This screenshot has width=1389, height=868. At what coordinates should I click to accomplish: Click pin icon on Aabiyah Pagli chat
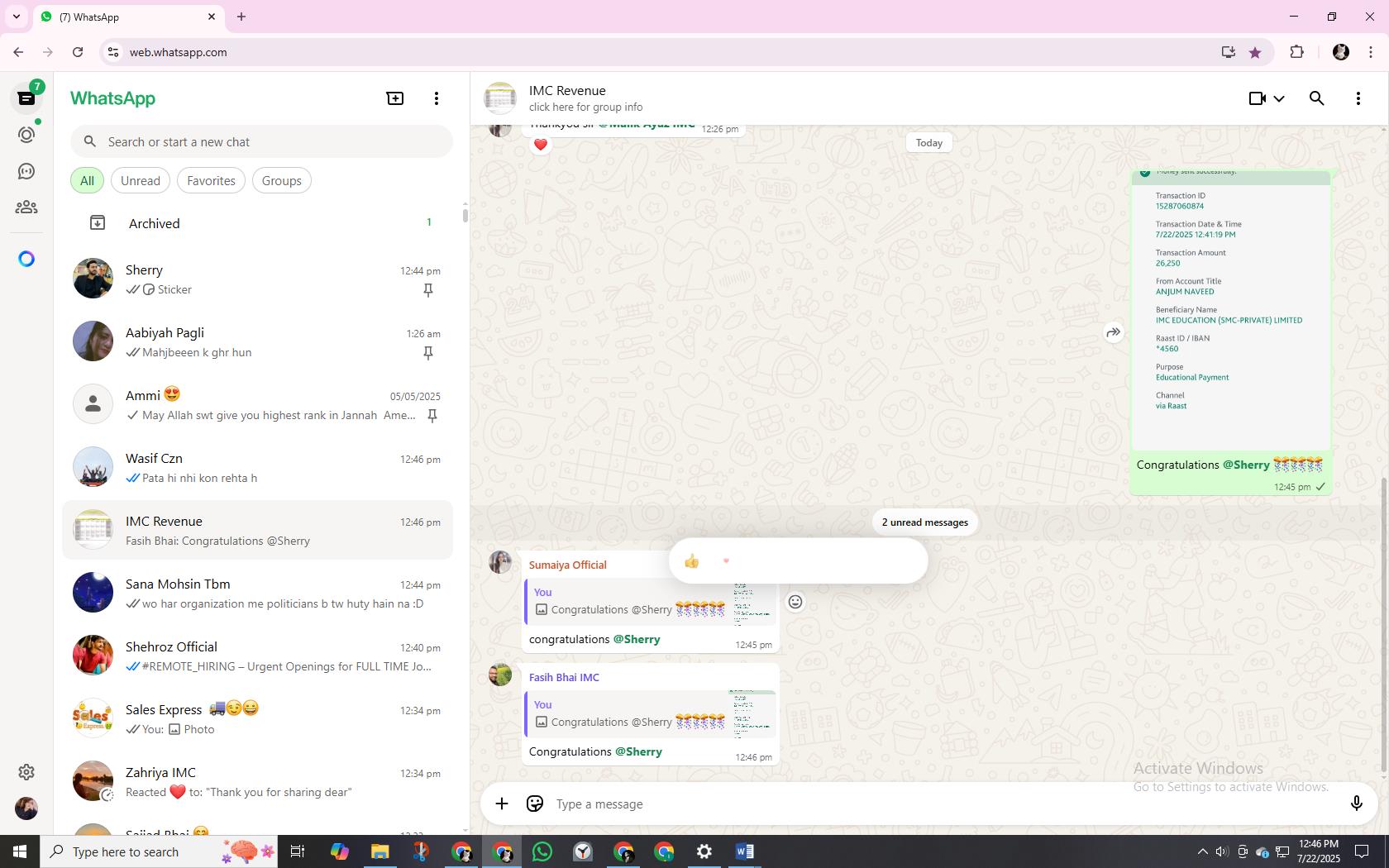428,353
